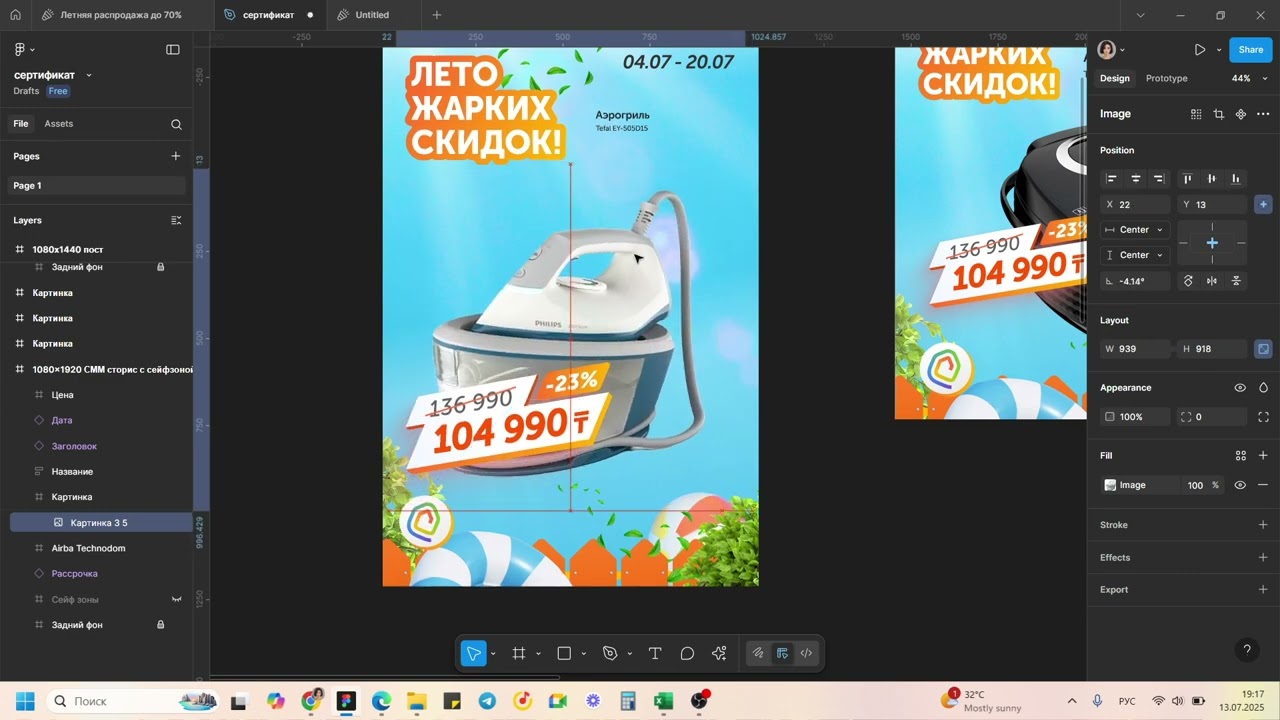The height and width of the screenshot is (720, 1280).
Task: Unlock the top Задний фон layer
Action: pos(160,267)
